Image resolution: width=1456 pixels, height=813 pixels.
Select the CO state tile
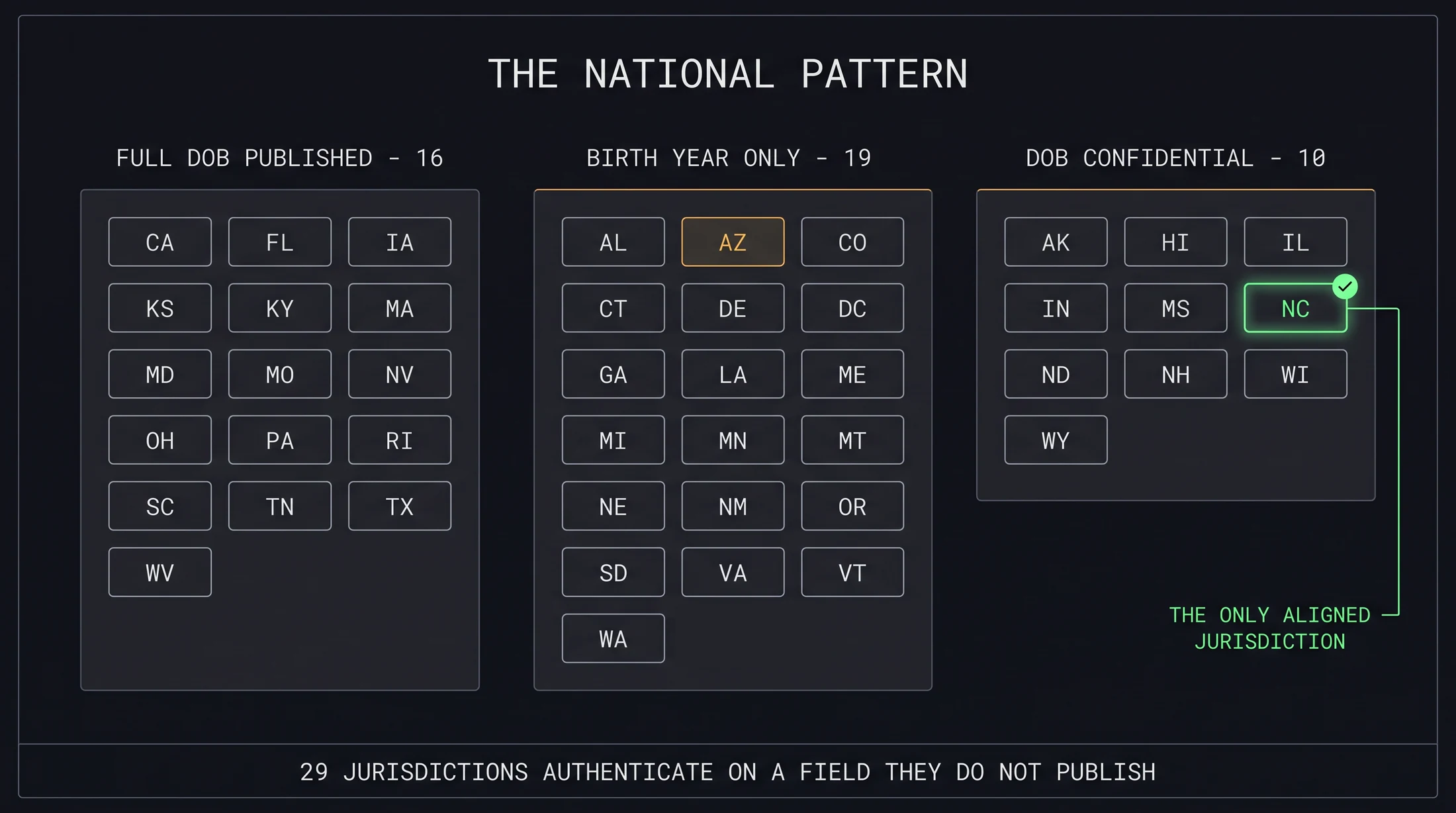[852, 242]
